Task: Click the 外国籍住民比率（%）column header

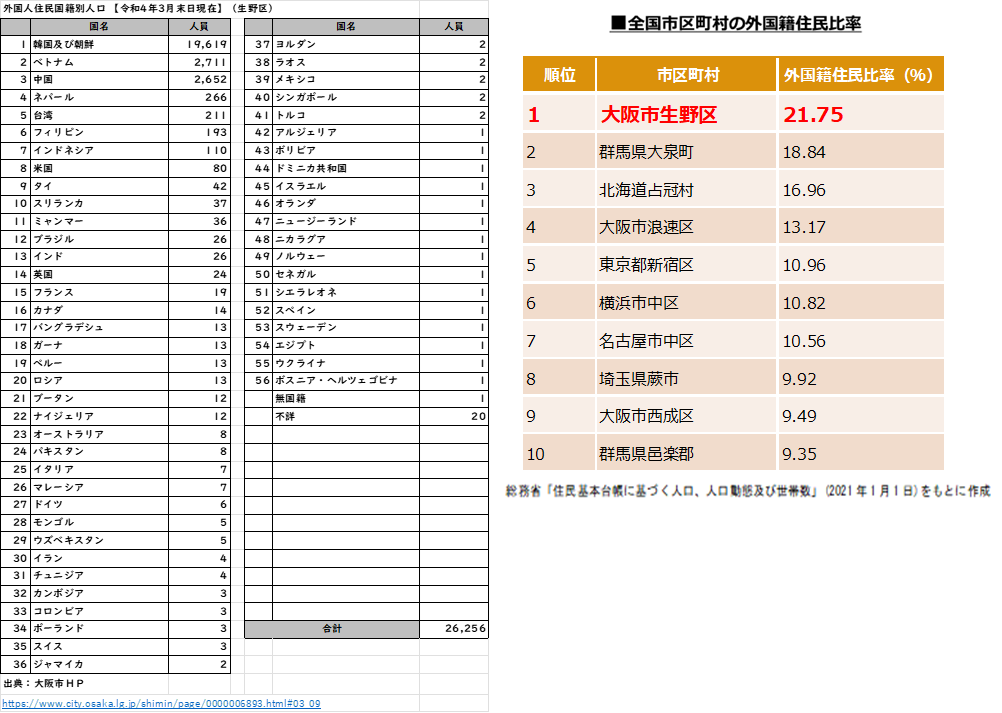Action: tap(859, 75)
